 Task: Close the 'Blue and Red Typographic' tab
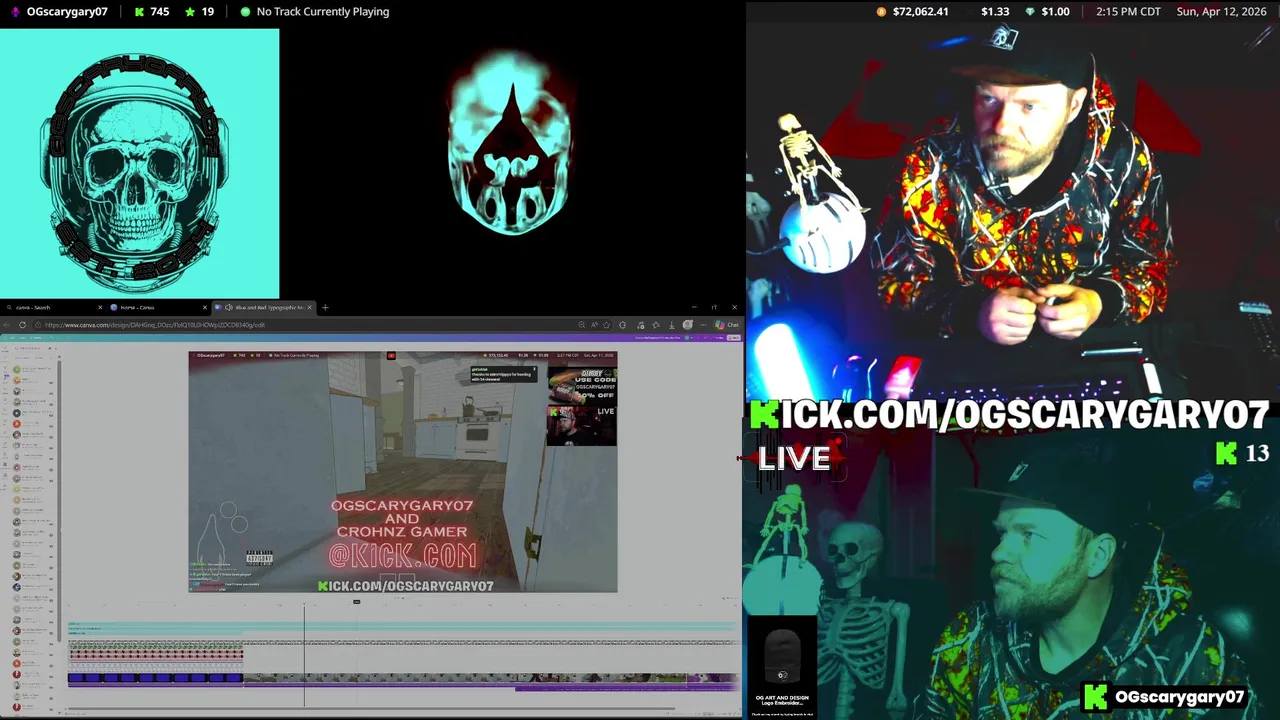[x=310, y=307]
